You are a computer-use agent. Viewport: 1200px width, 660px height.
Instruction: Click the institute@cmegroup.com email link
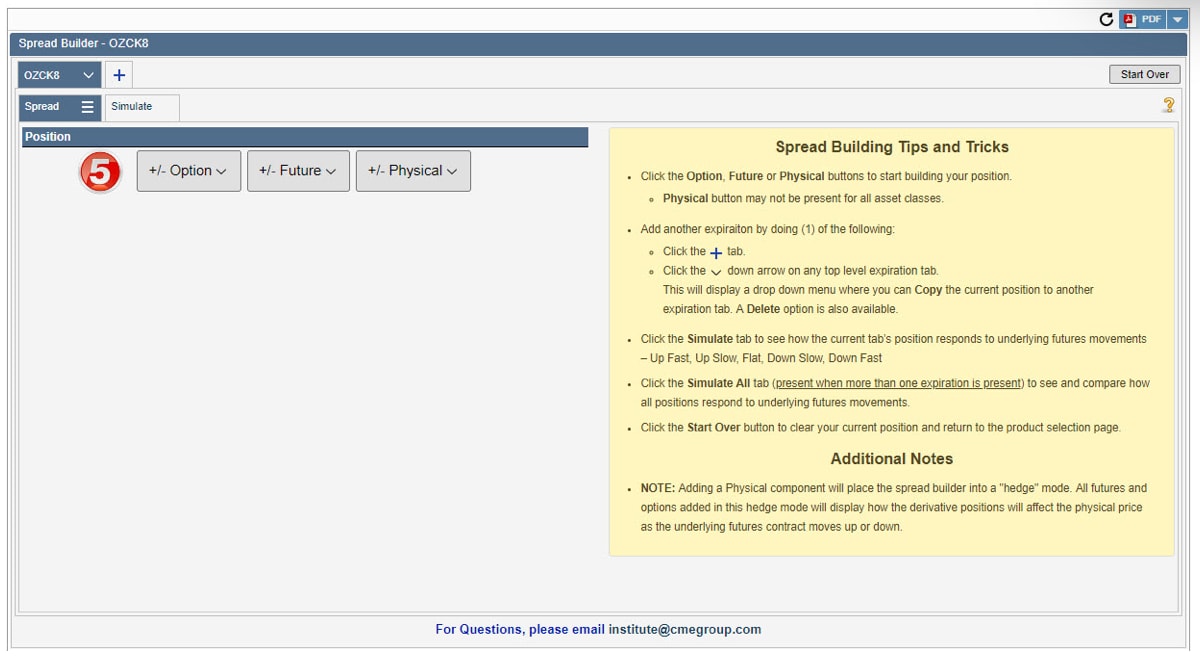coord(685,630)
